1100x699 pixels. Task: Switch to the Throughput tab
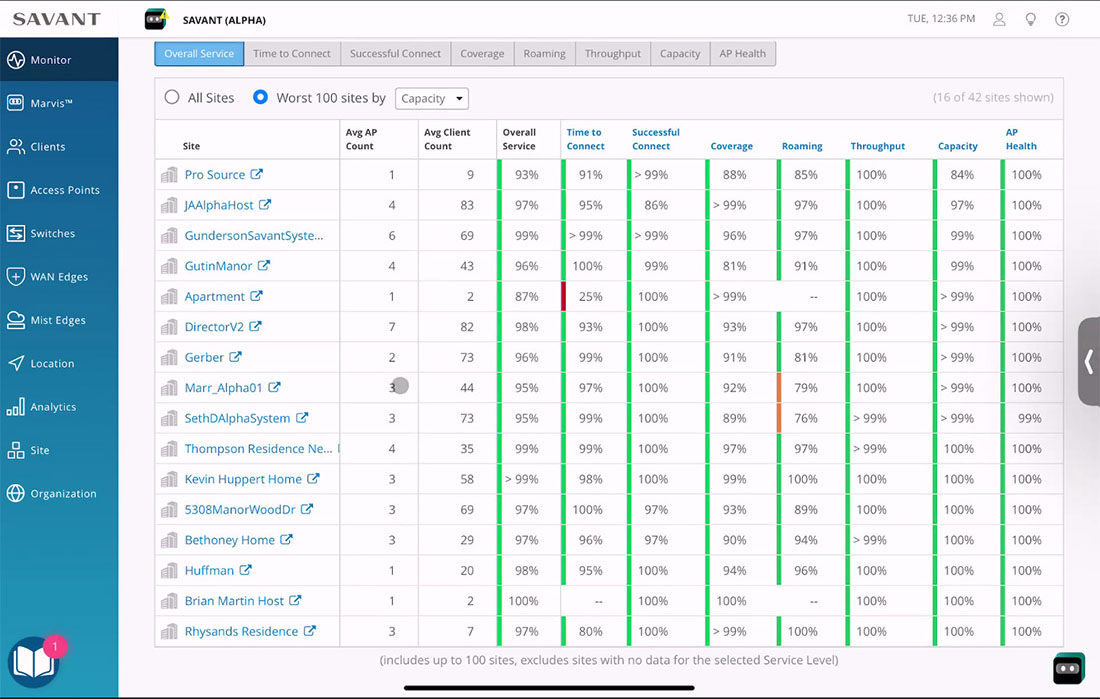coord(613,53)
